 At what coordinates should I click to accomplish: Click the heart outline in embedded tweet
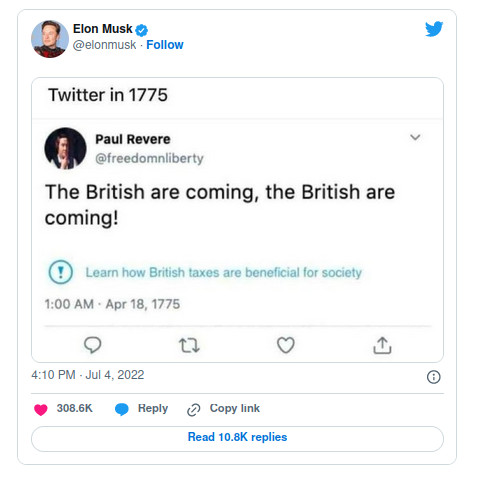(286, 345)
